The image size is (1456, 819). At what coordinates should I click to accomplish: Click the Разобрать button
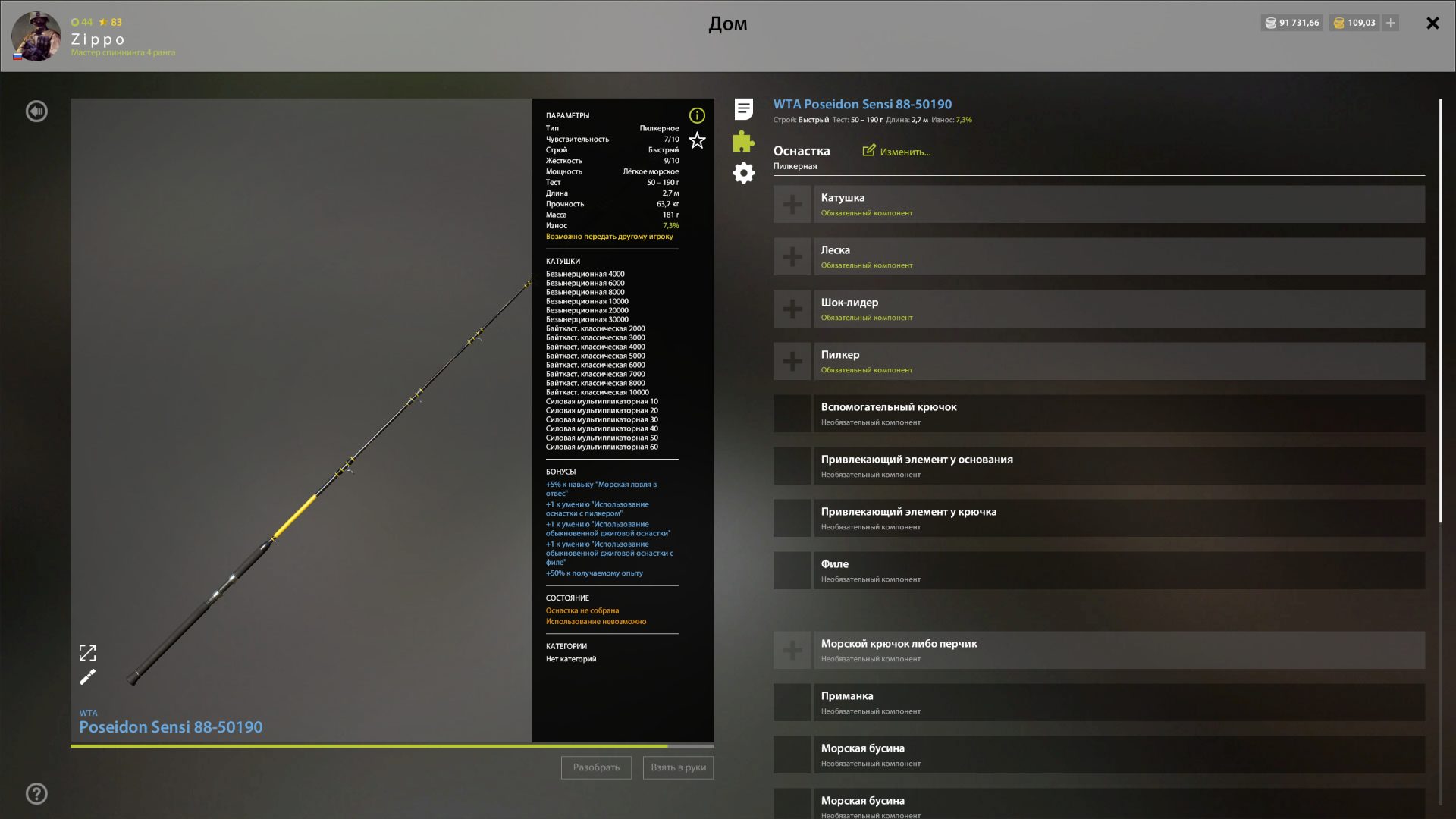tap(596, 767)
